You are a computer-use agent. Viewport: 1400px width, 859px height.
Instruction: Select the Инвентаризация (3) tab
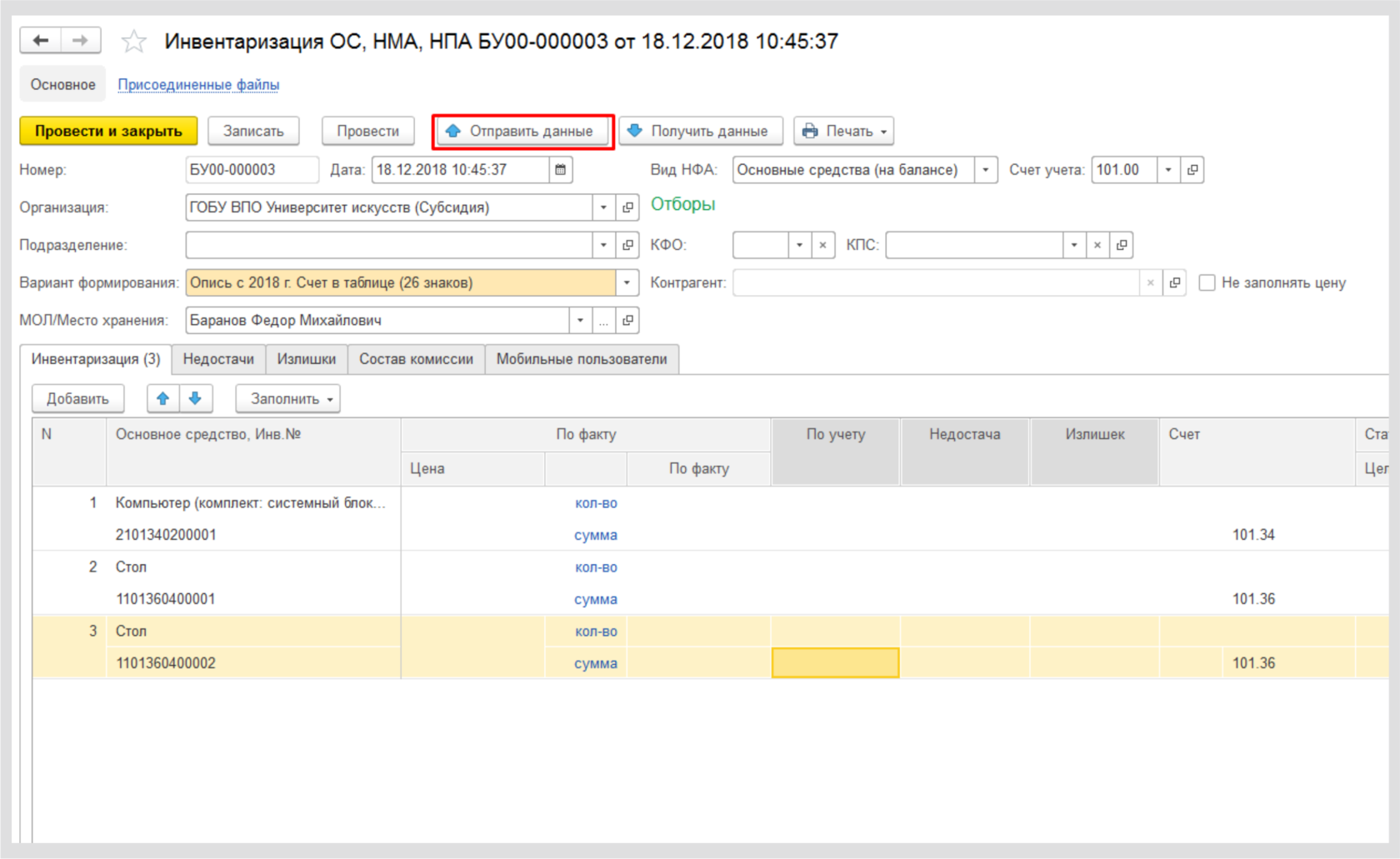[x=96, y=359]
